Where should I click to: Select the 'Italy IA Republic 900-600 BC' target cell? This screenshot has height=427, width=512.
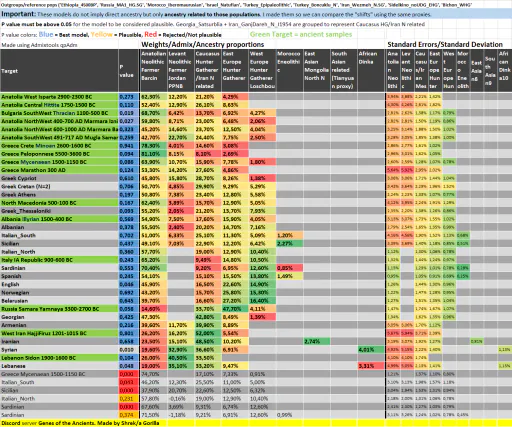(59, 260)
